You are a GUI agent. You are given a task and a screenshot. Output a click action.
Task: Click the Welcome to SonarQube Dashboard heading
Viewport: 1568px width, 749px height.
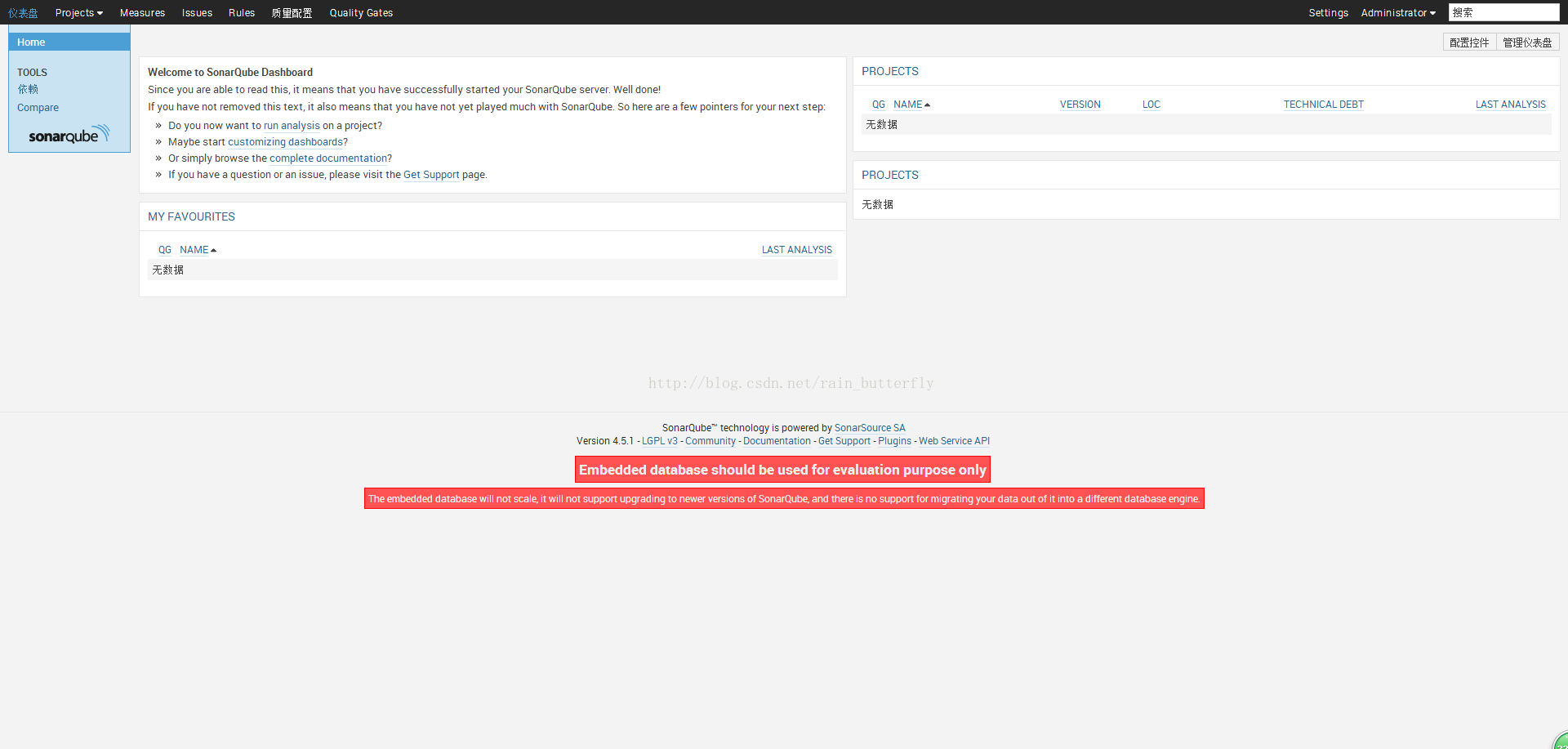(230, 73)
